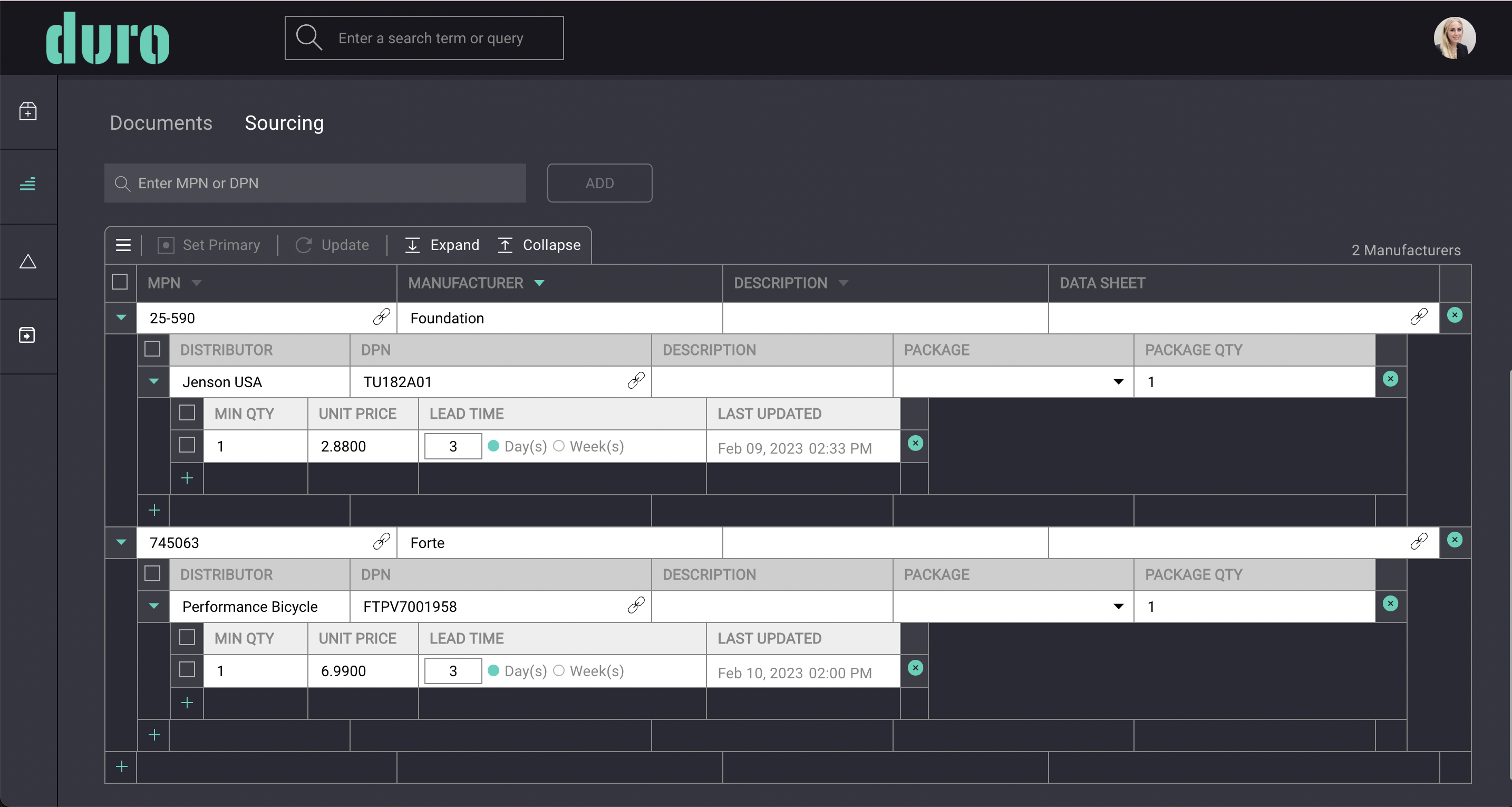Select Week(s) for the Jenson USA lead time
This screenshot has width=1512, height=807.
[x=559, y=446]
